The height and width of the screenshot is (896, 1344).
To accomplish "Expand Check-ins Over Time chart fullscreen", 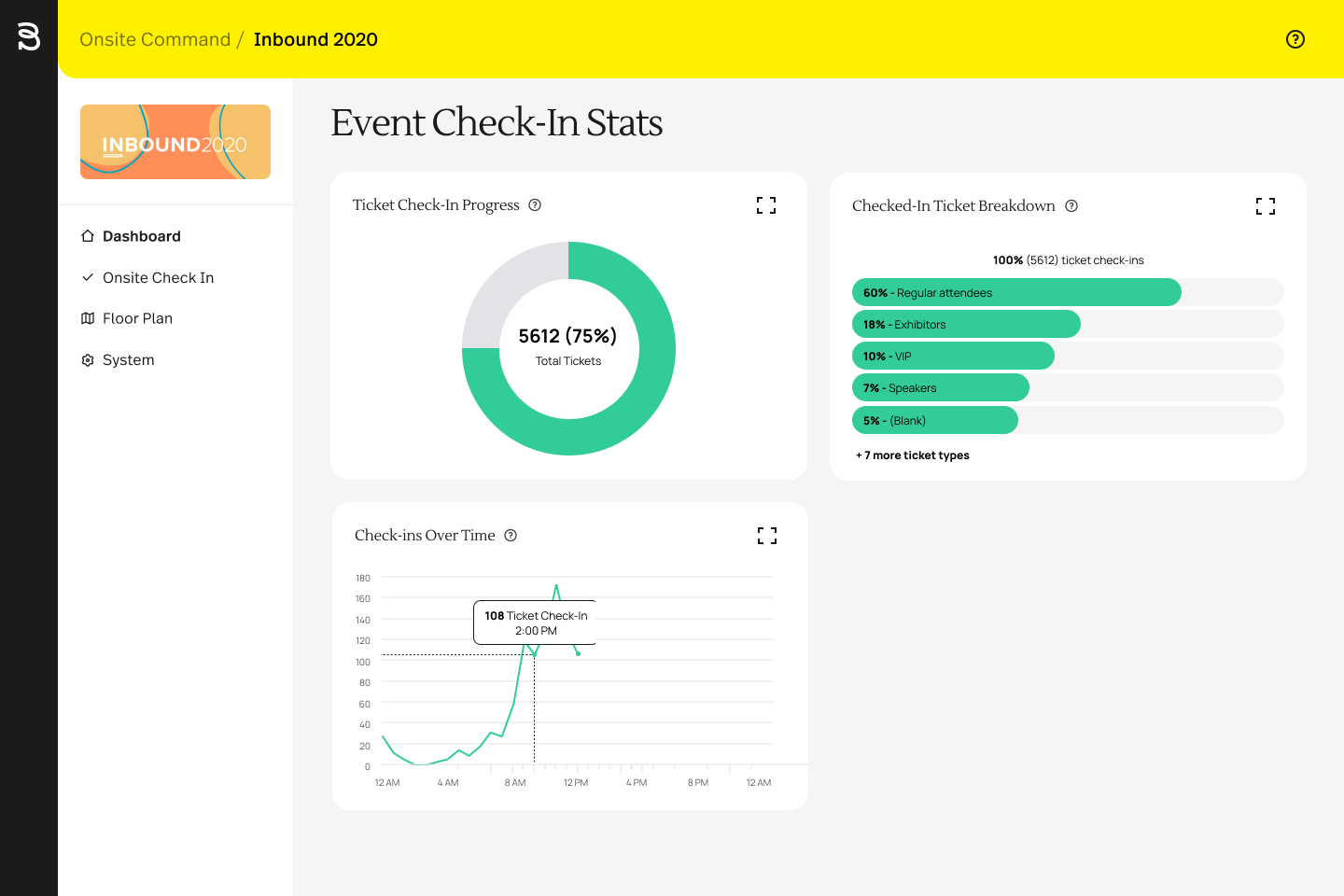I will (x=767, y=536).
